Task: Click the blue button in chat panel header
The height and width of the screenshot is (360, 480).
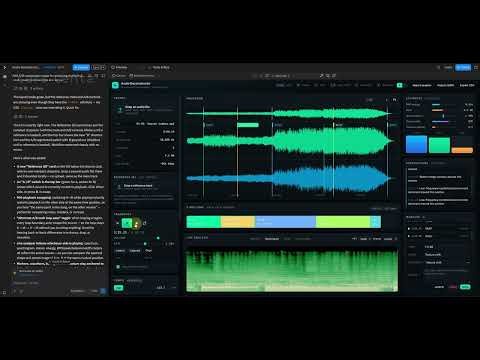Action: 81,67
